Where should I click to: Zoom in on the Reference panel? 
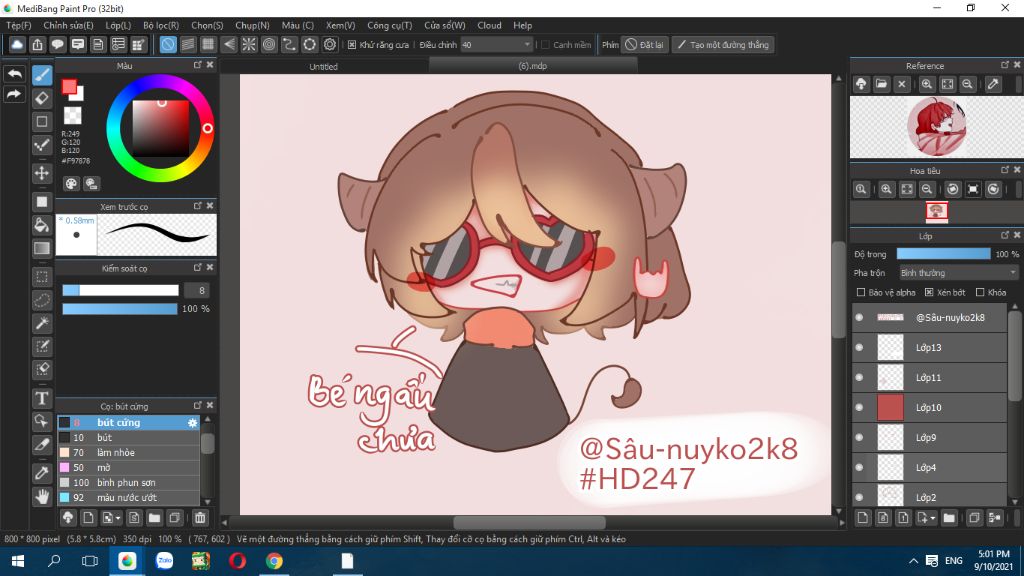tap(927, 84)
